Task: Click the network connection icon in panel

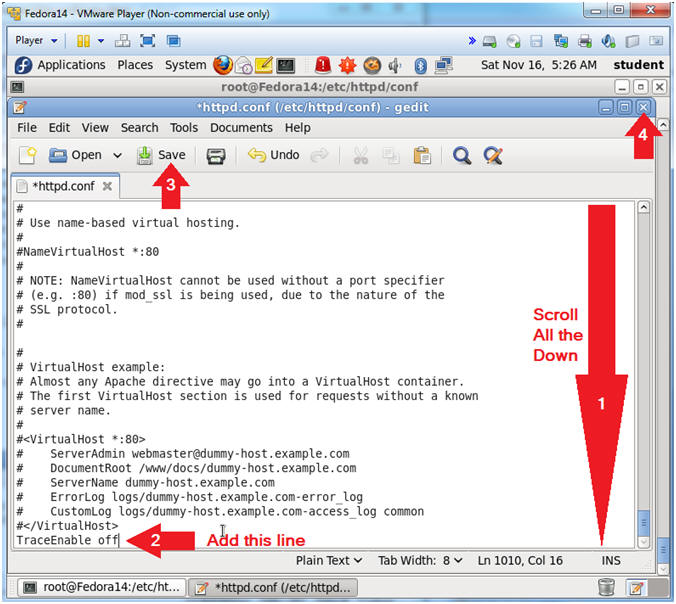Action: pos(444,66)
